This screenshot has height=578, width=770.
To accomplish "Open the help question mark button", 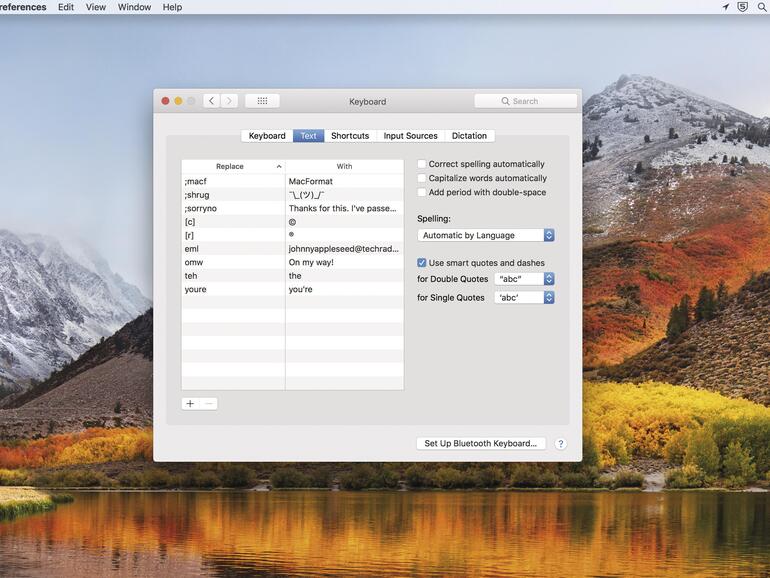I will point(560,444).
